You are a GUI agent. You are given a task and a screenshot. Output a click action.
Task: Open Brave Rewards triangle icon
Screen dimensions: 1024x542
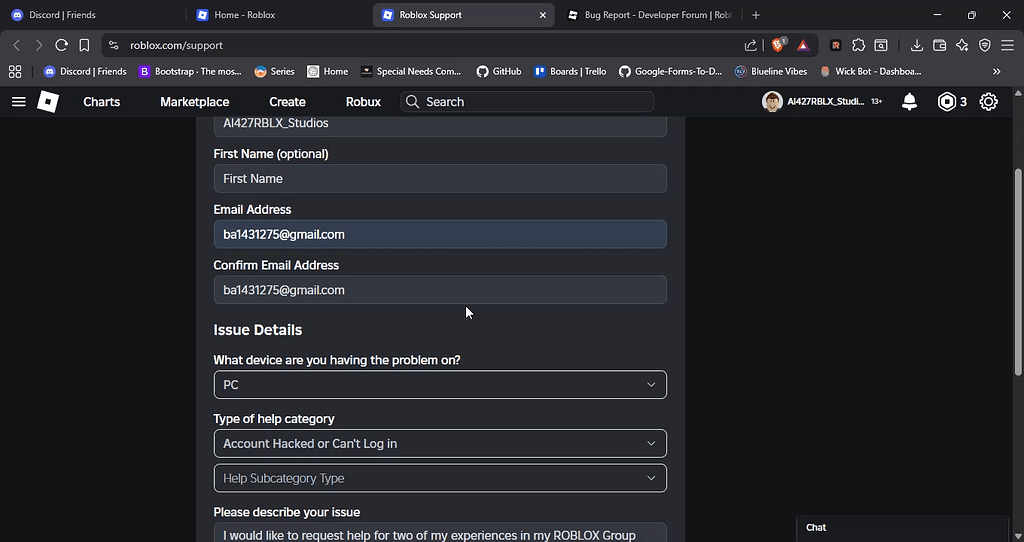click(803, 45)
